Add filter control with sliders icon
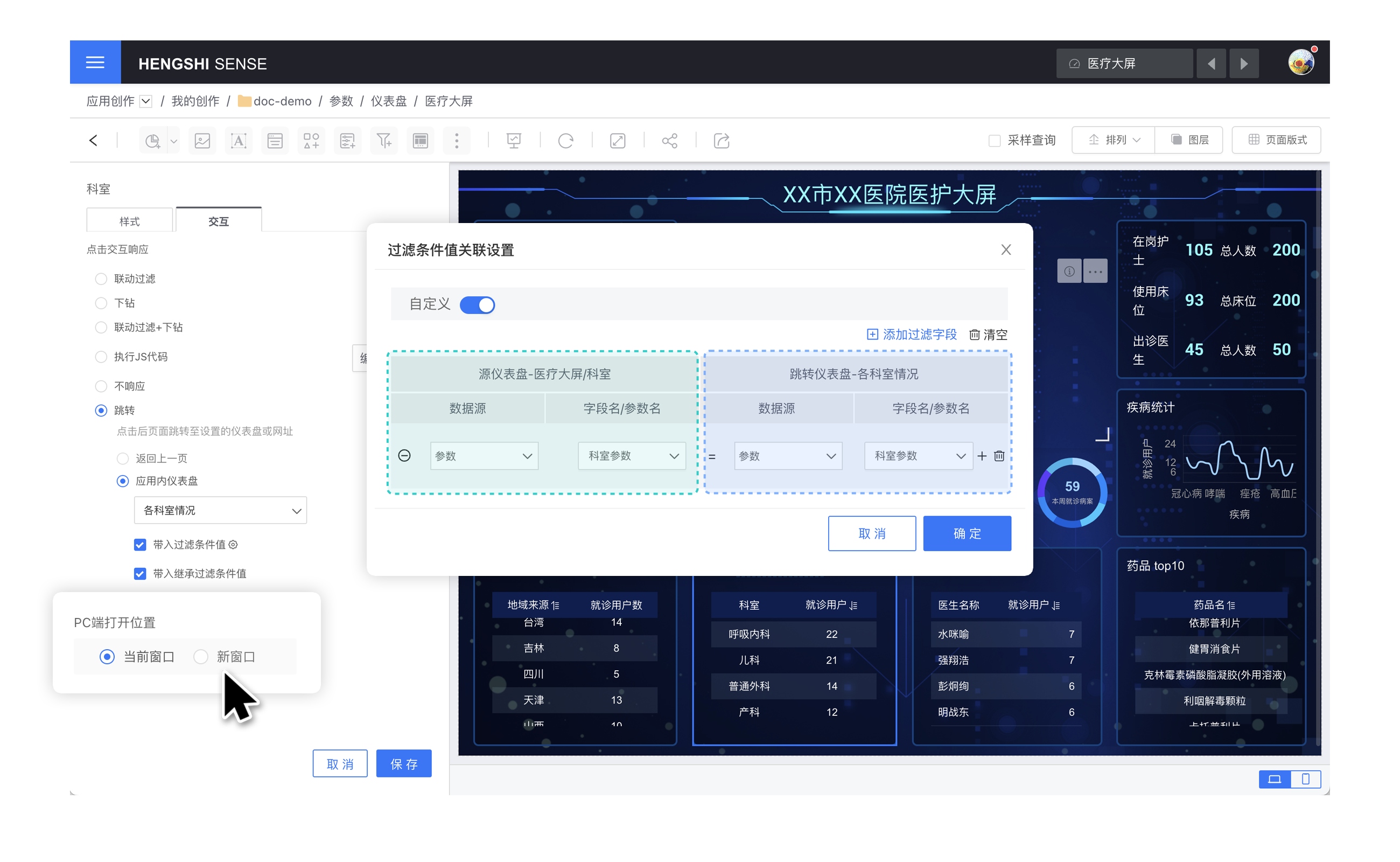Viewport: 1400px width, 862px height. point(348,140)
